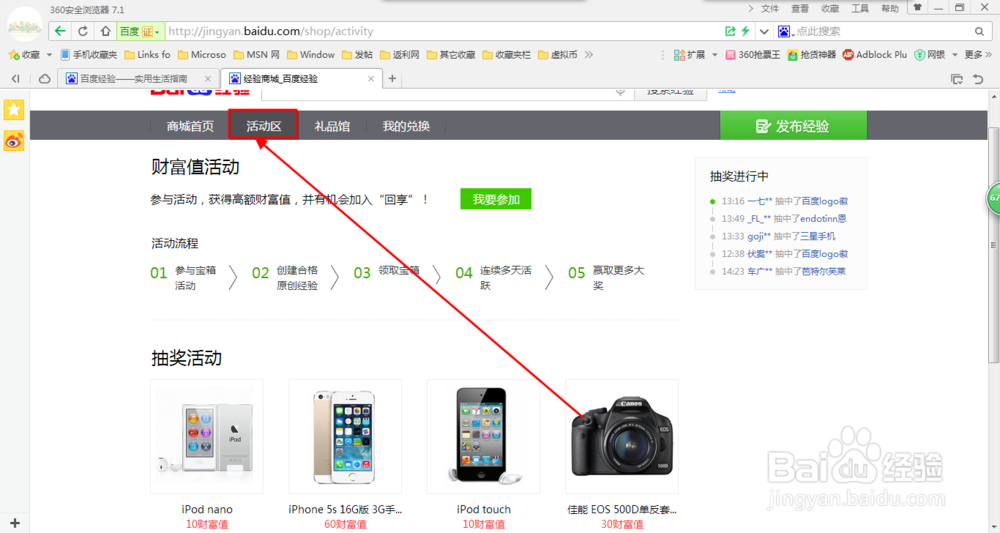Open the 百度 证 site certificate dropdown
The width and height of the screenshot is (1000, 533).
tap(140, 31)
